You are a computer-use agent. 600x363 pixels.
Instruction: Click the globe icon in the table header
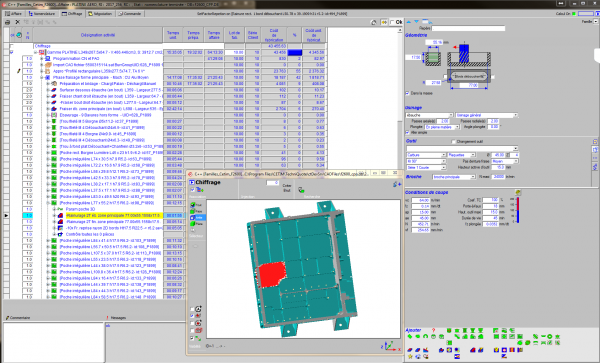pyautogui.click(x=18, y=35)
